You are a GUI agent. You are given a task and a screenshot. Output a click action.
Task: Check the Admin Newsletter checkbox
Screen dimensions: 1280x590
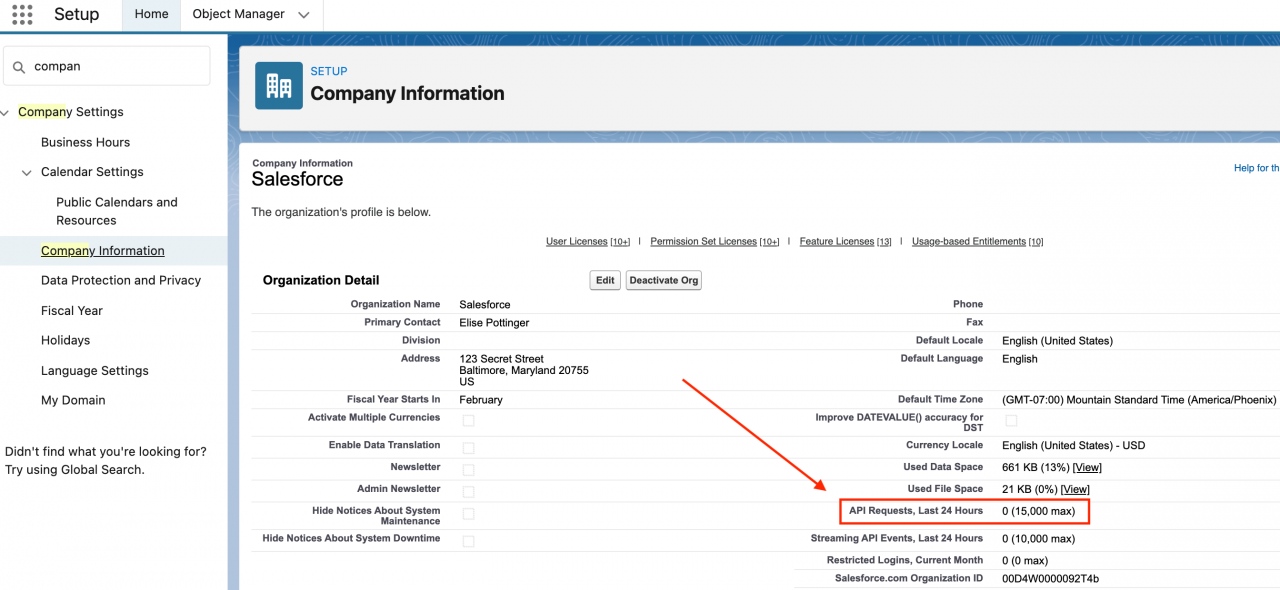pos(467,492)
